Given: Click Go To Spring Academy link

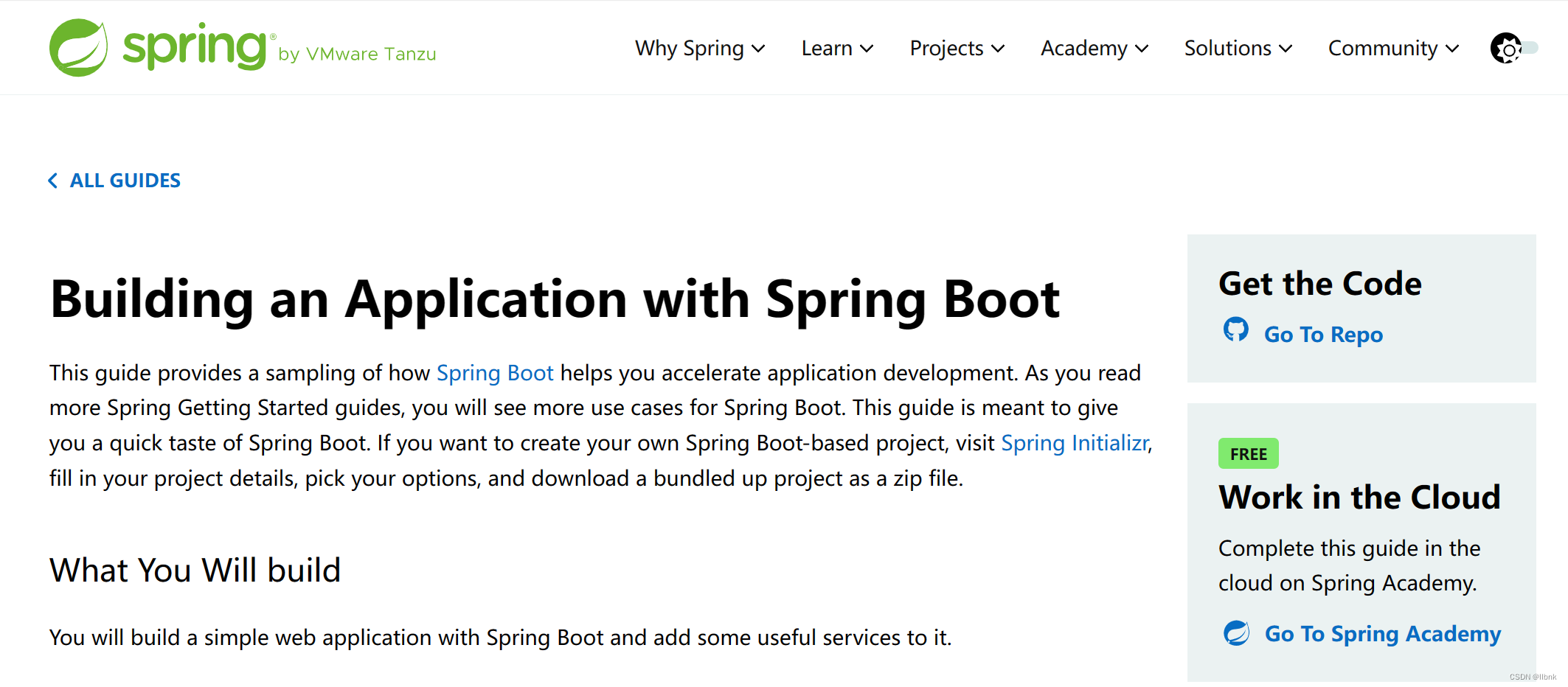Looking at the screenshot, I should 1383,634.
